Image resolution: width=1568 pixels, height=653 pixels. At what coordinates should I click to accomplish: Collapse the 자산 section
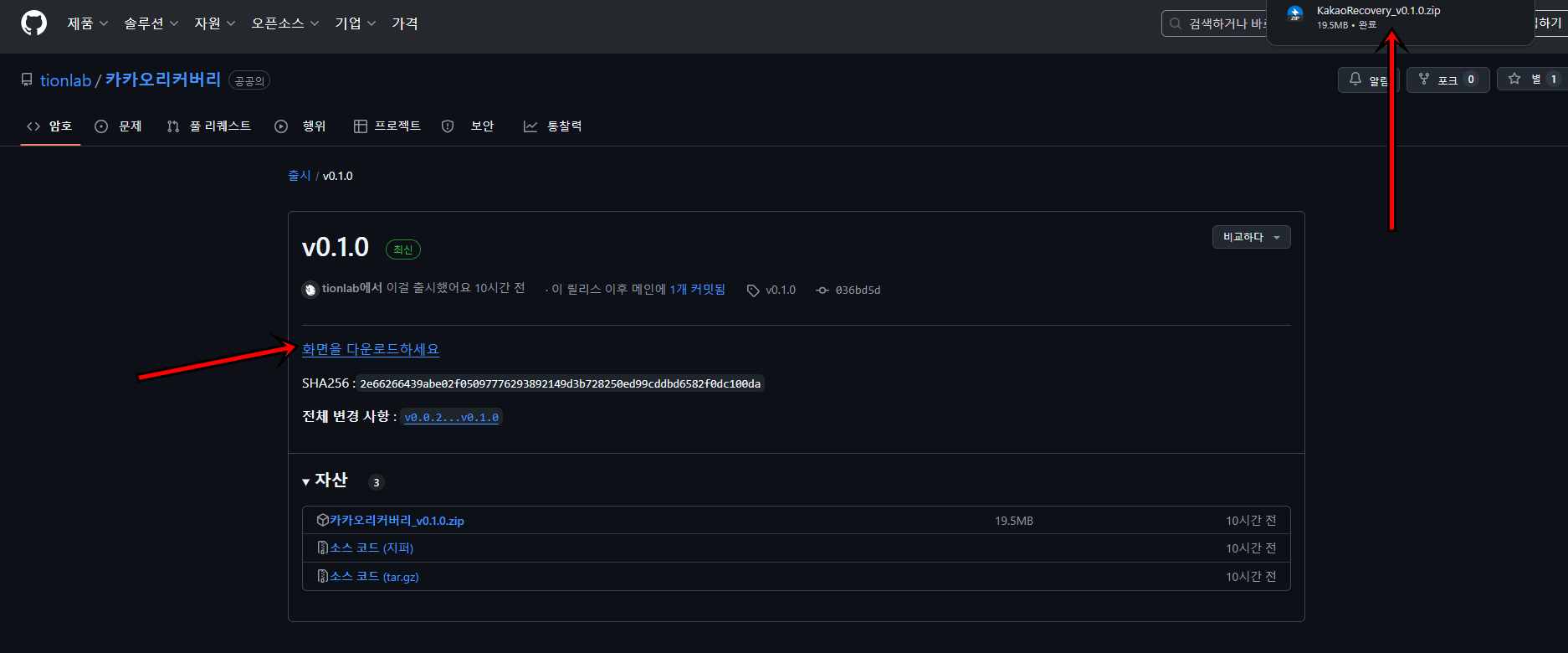325,481
